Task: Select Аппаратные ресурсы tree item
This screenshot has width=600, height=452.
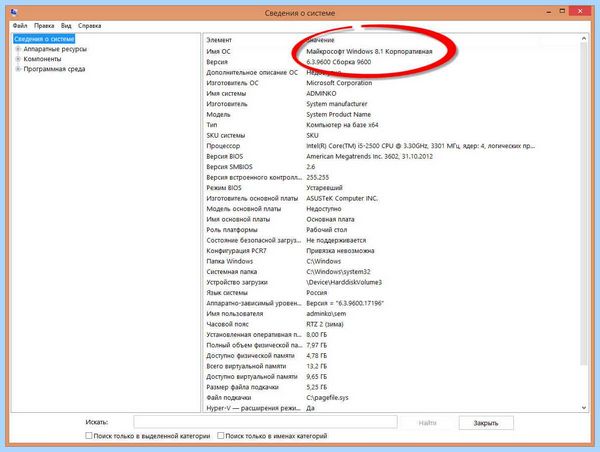Action: pyautogui.click(x=55, y=49)
